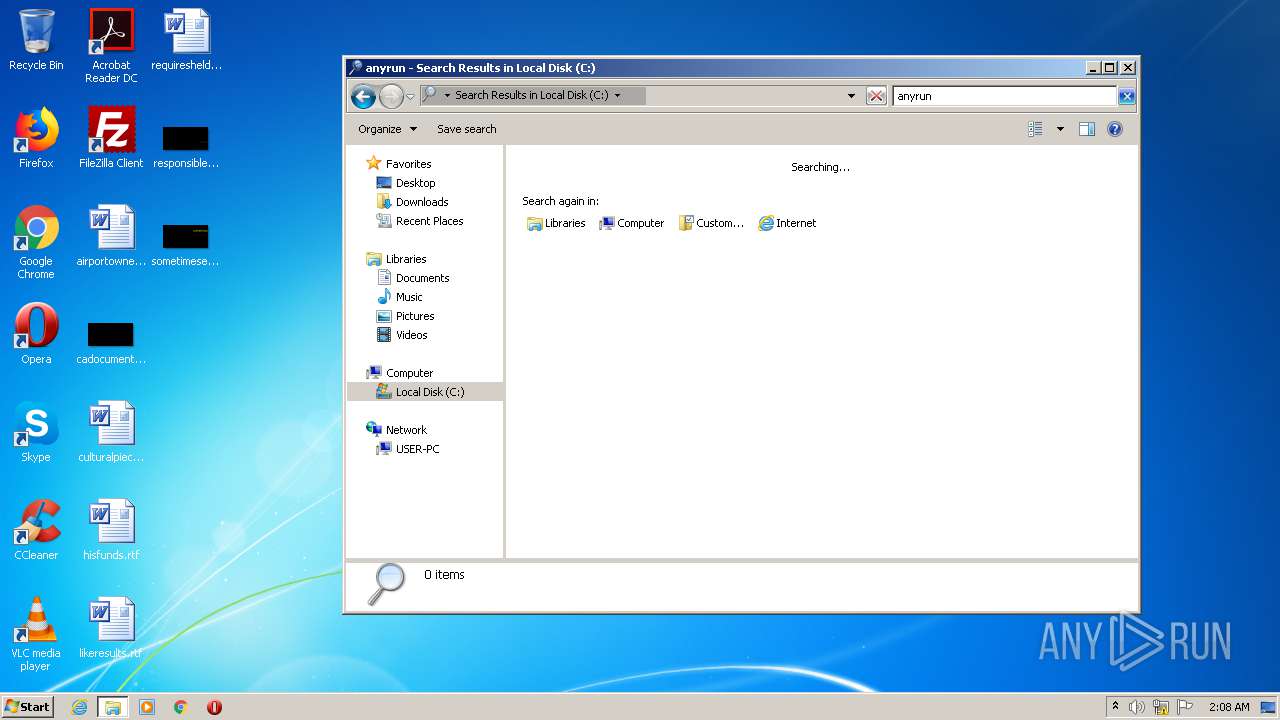Toggle the preview pane icon
1280x720 pixels.
[x=1087, y=129]
